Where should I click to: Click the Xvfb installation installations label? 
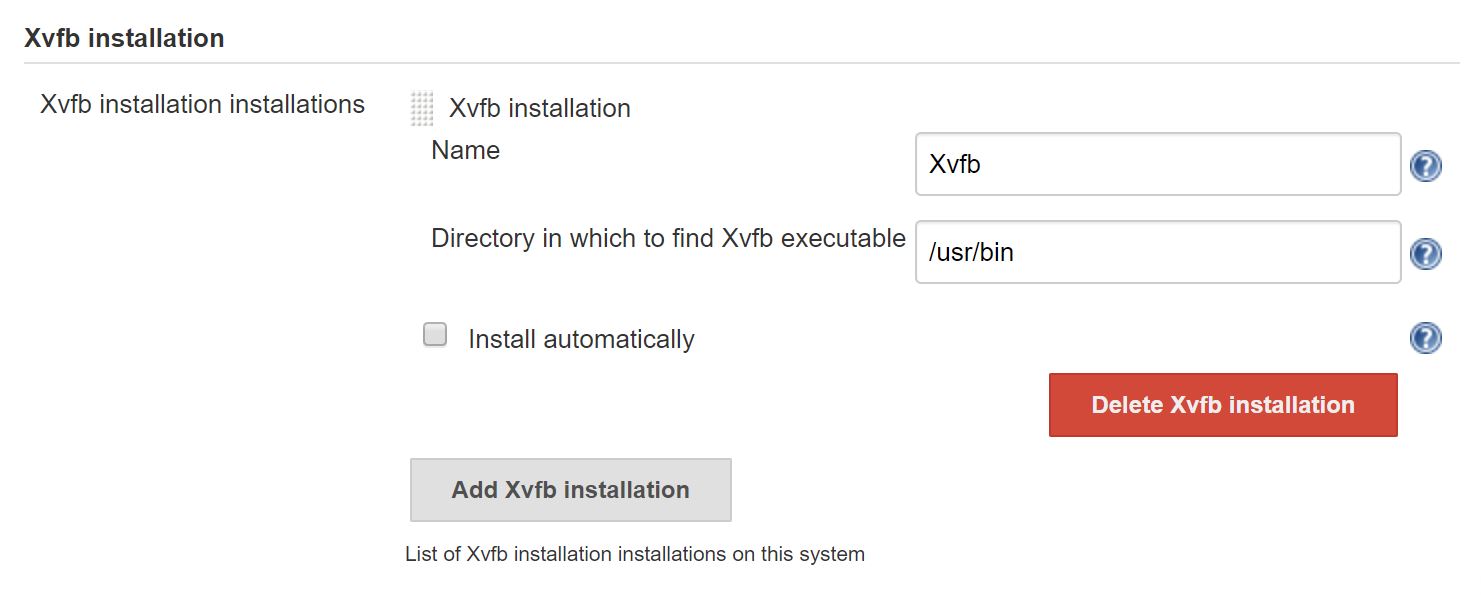click(x=202, y=104)
